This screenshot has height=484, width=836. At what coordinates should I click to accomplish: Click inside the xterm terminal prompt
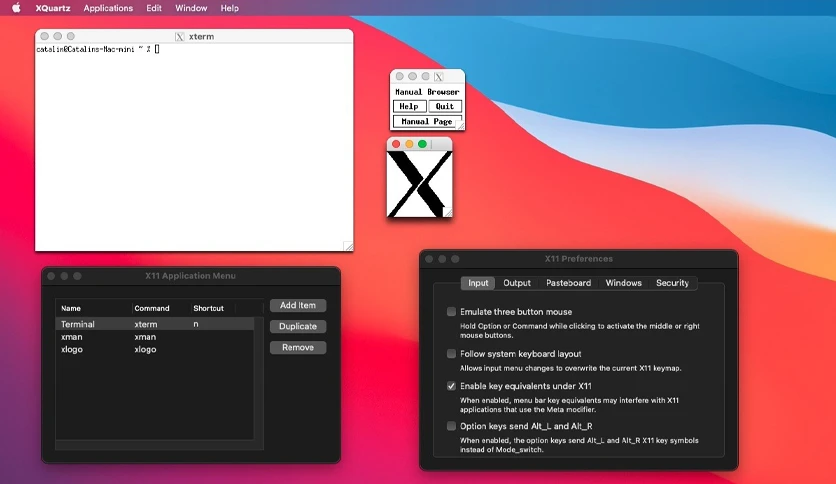[157, 49]
